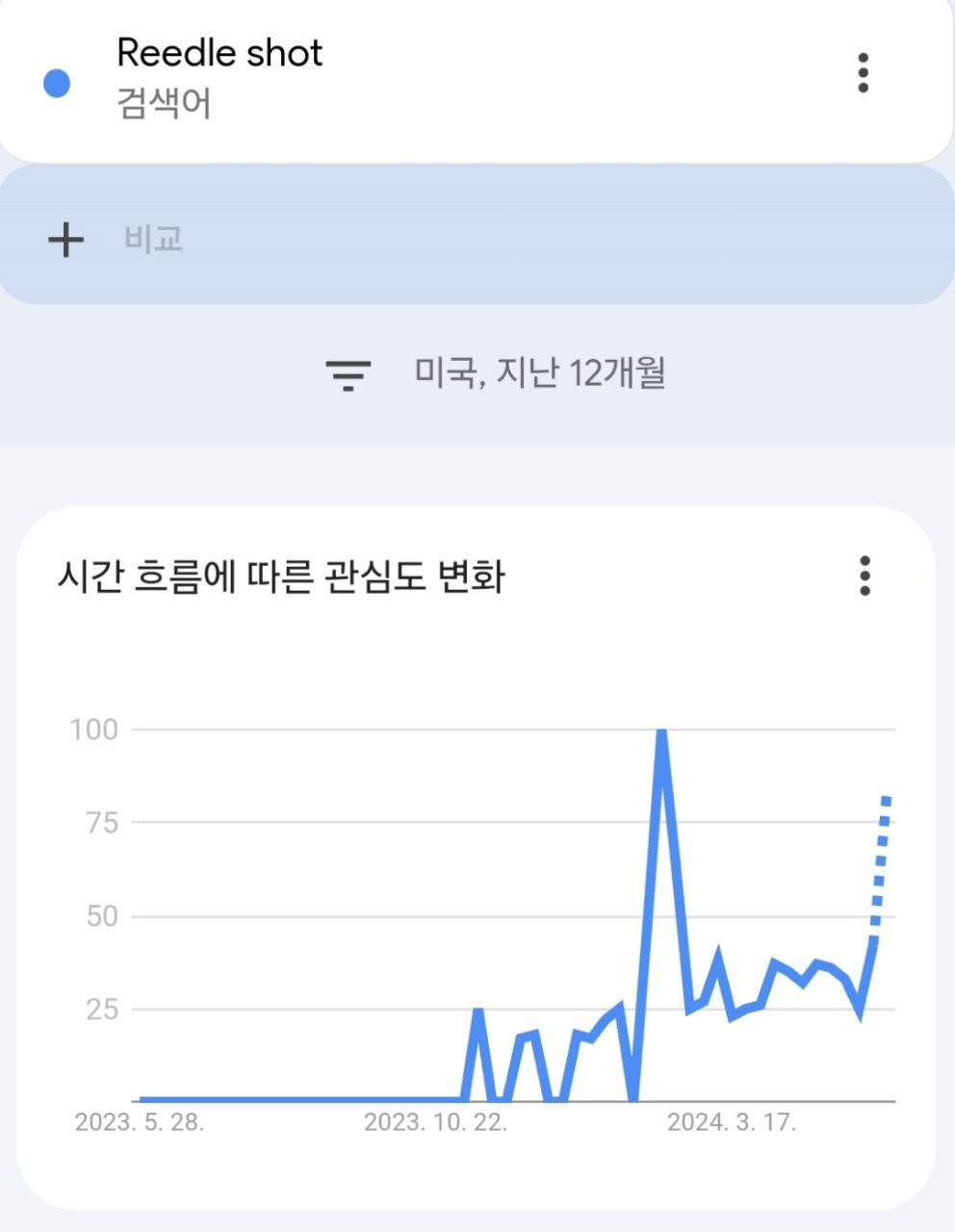Click the 25 y-axis label
Image resolution: width=955 pixels, height=1232 pixels.
101,1010
